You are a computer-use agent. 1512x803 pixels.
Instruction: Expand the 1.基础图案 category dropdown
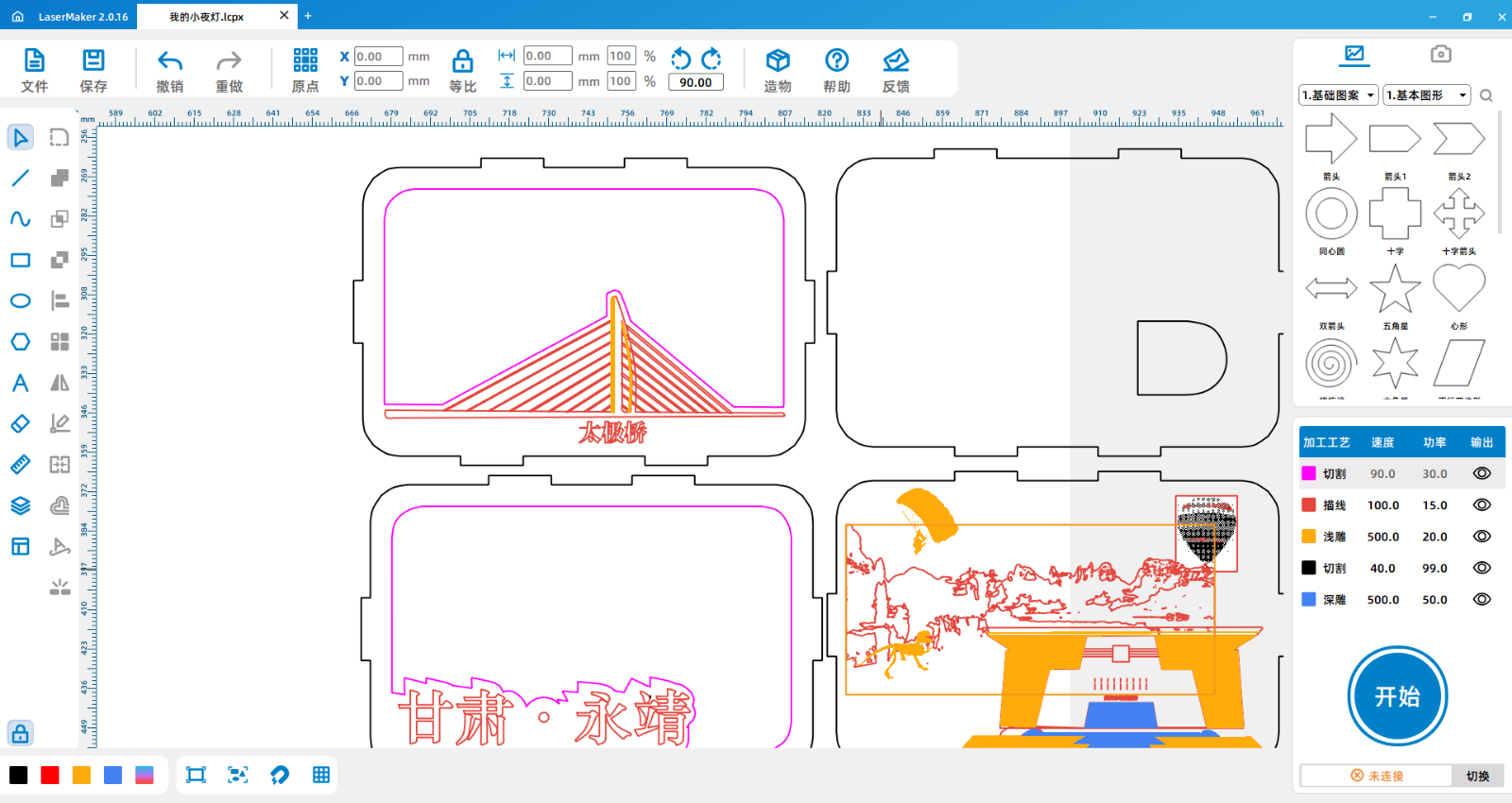tap(1337, 95)
